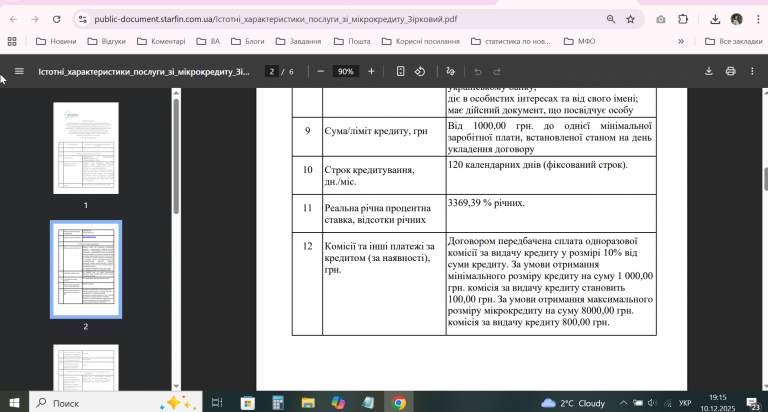Zoom out of the PDF
The width and height of the screenshot is (768, 412).
(x=320, y=72)
